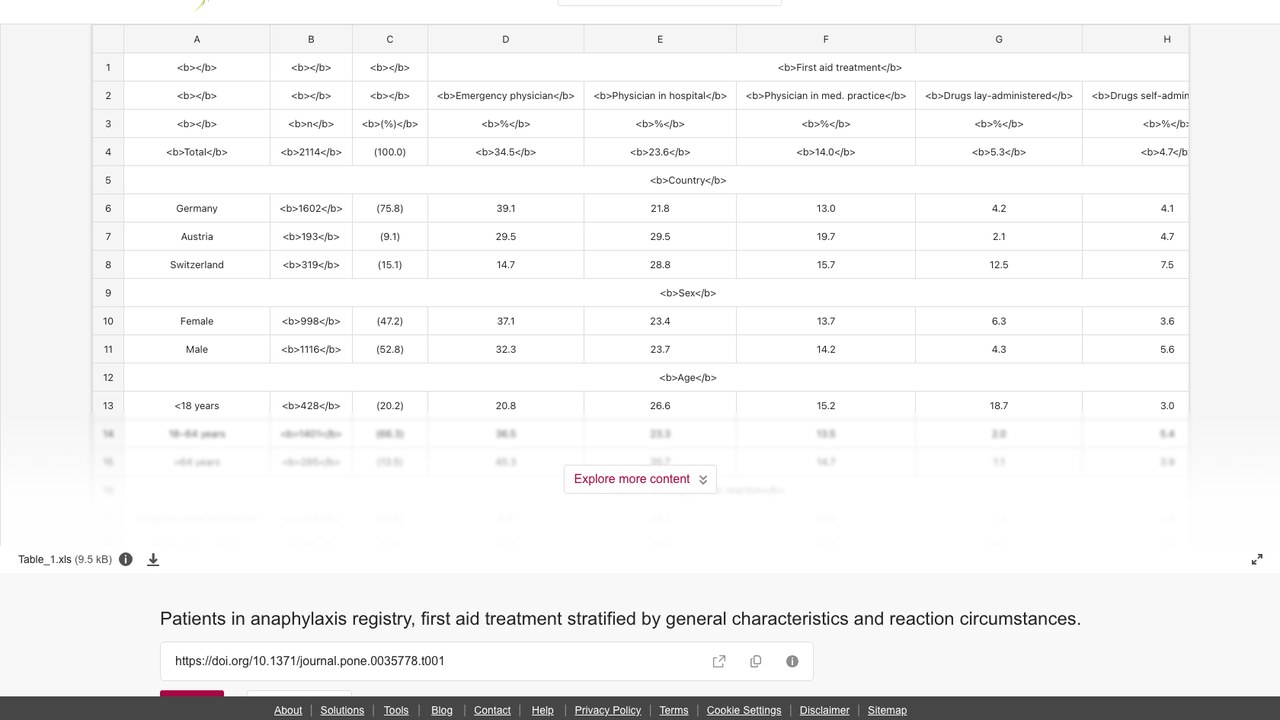Select row 13 header

108,406
